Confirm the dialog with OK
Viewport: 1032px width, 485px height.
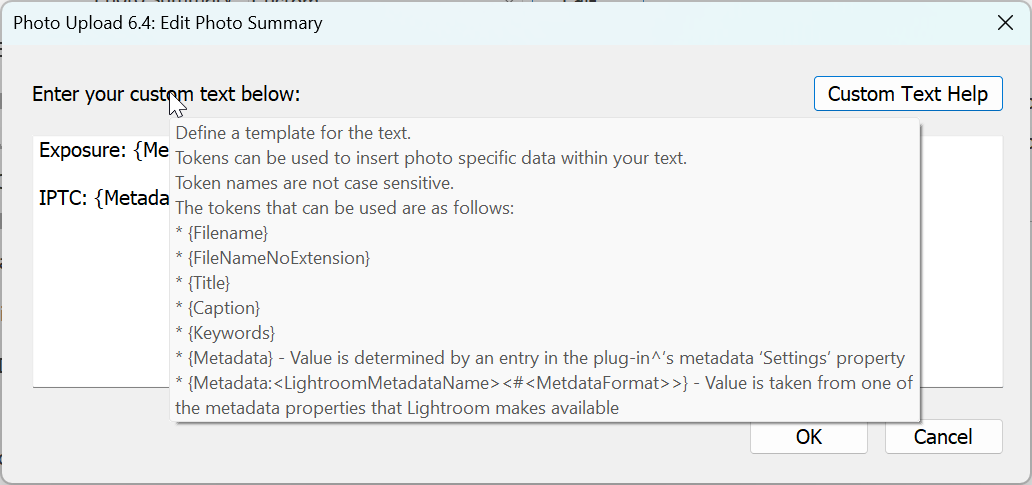pyautogui.click(x=808, y=437)
